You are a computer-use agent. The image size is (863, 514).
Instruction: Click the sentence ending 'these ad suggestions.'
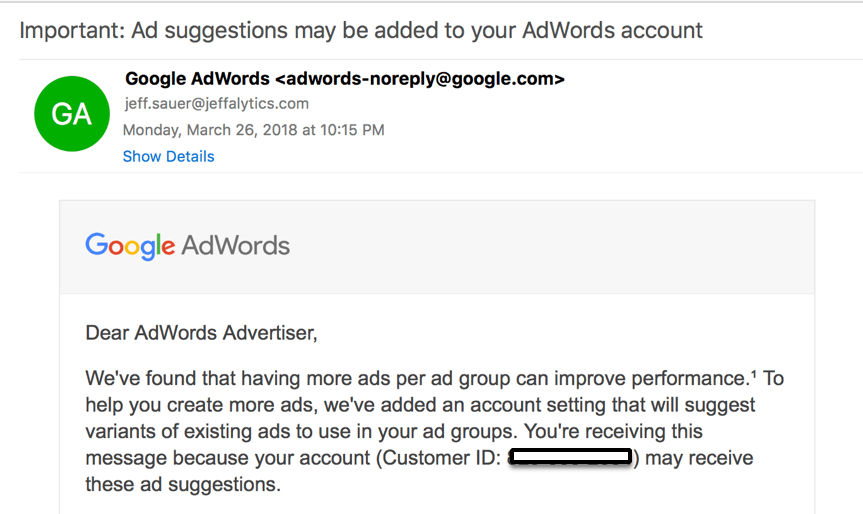(x=183, y=484)
